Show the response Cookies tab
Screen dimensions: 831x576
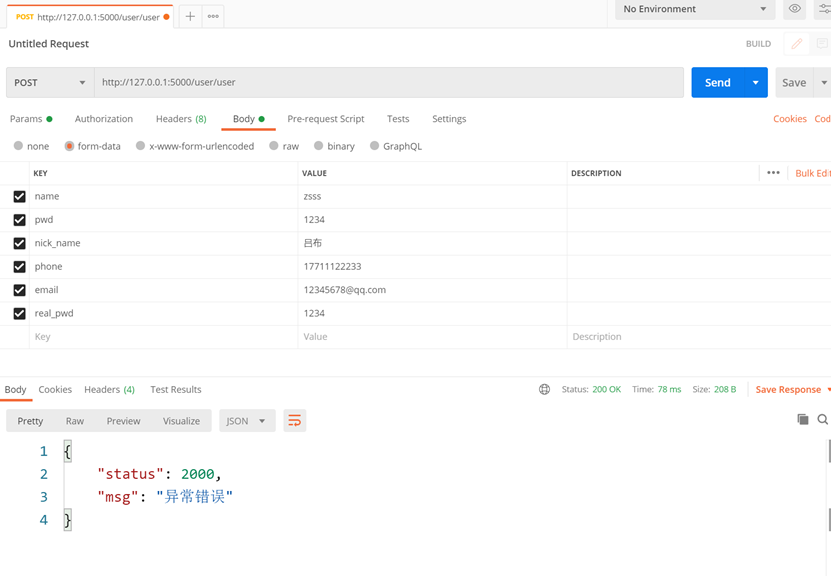click(x=55, y=389)
